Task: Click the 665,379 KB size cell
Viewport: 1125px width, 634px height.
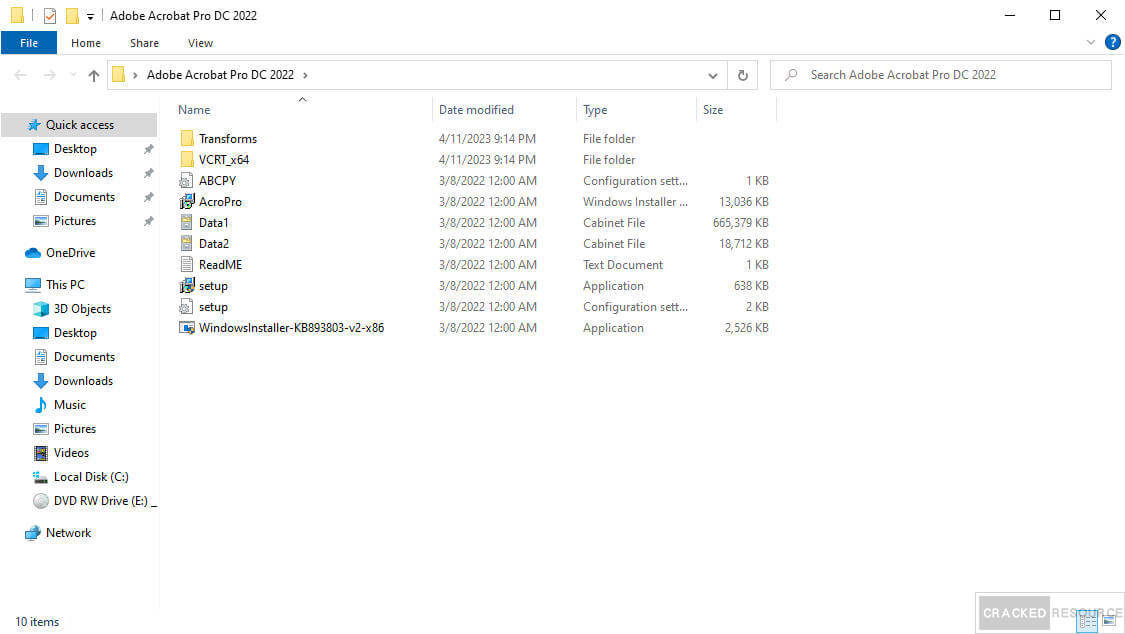Action: [x=740, y=223]
